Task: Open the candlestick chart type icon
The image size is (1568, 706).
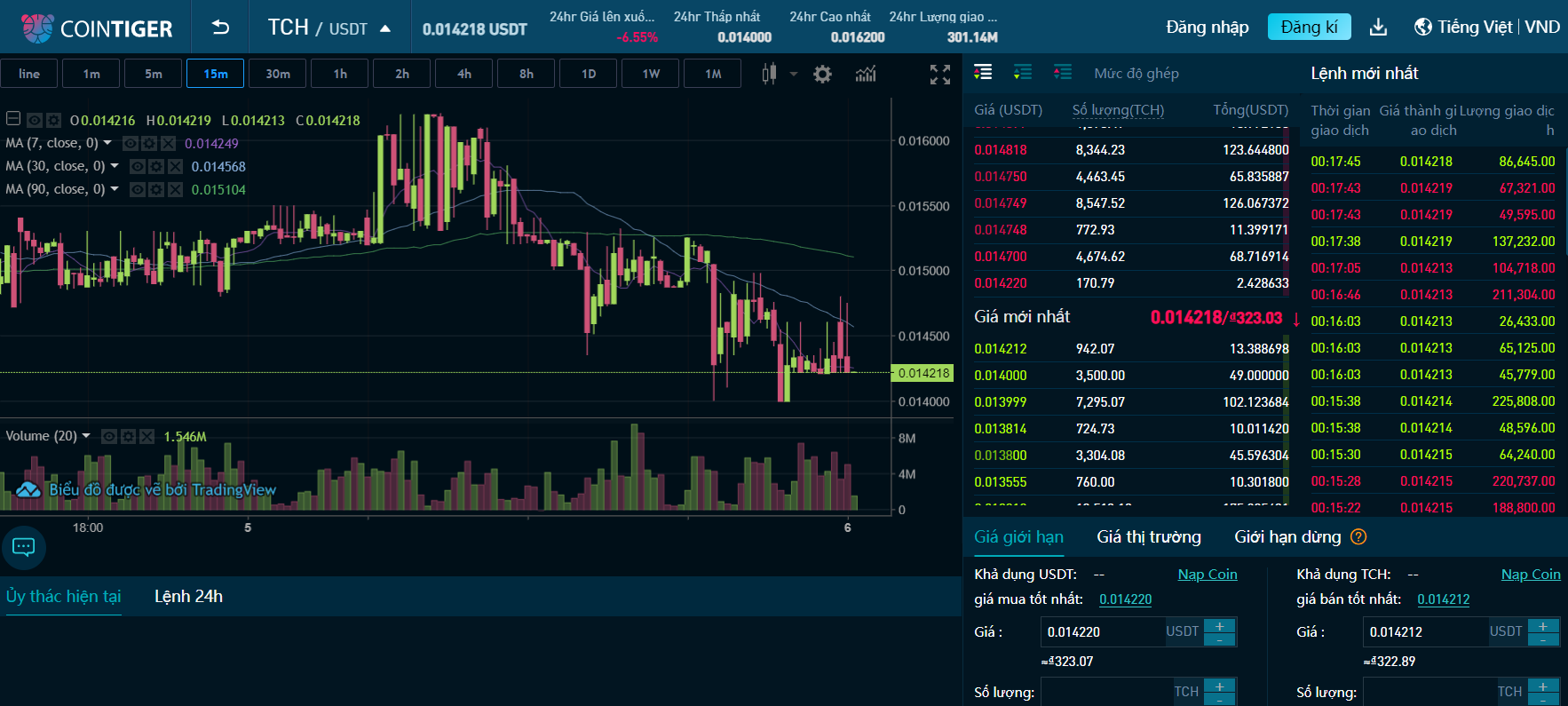Action: pyautogui.click(x=769, y=74)
